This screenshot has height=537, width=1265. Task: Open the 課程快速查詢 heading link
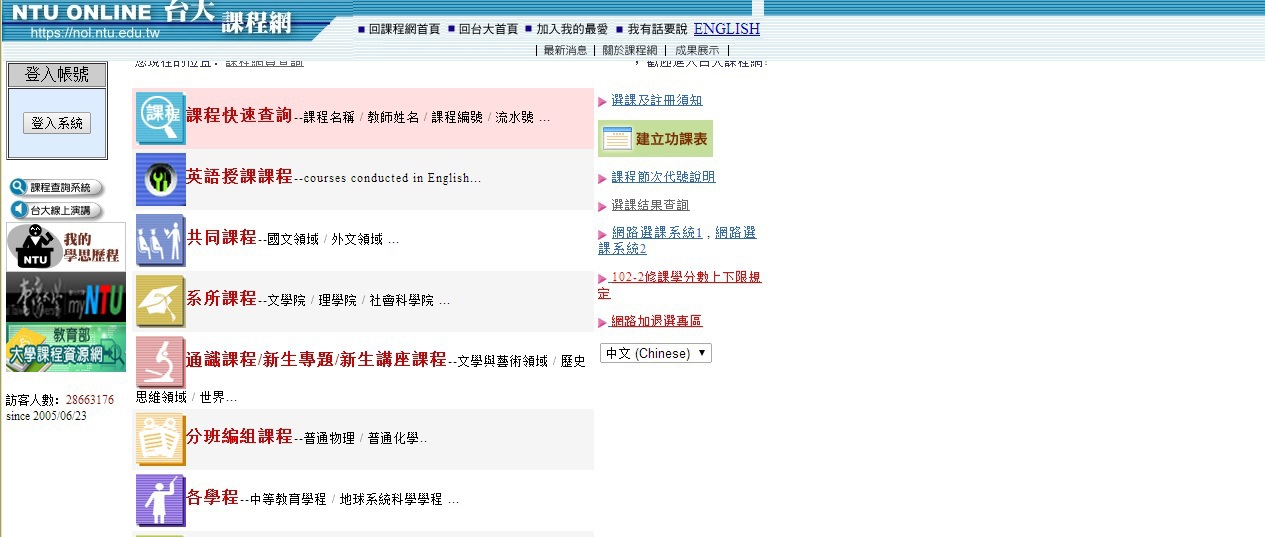pos(240,115)
